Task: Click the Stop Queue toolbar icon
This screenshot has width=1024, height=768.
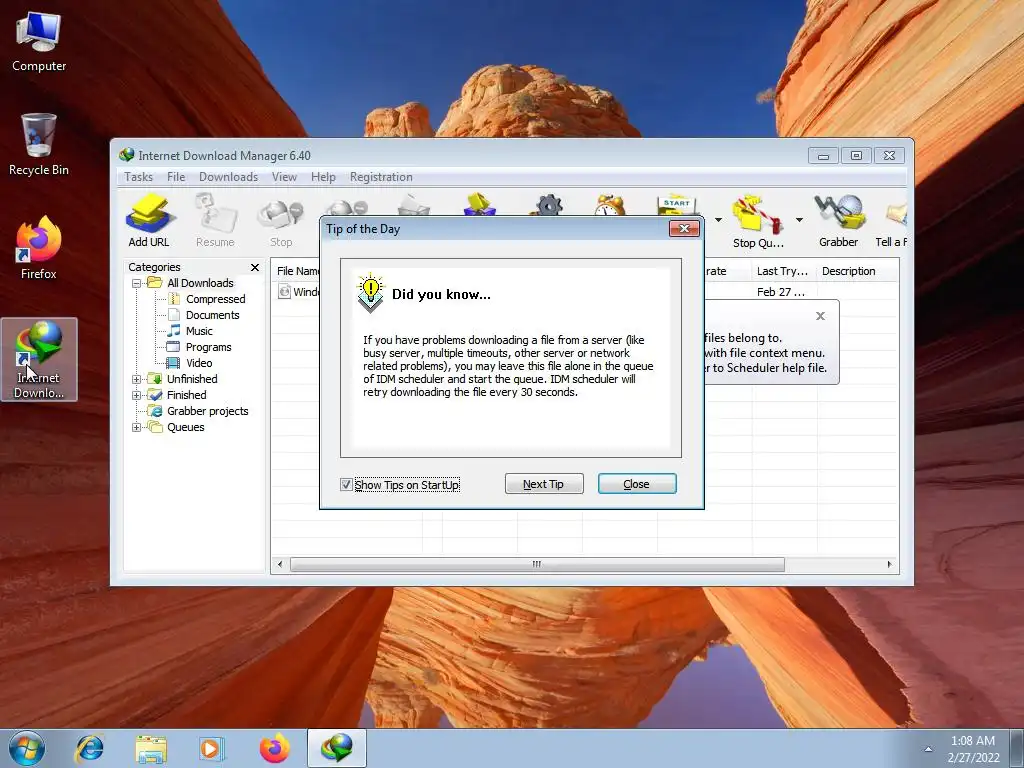Action: (757, 221)
